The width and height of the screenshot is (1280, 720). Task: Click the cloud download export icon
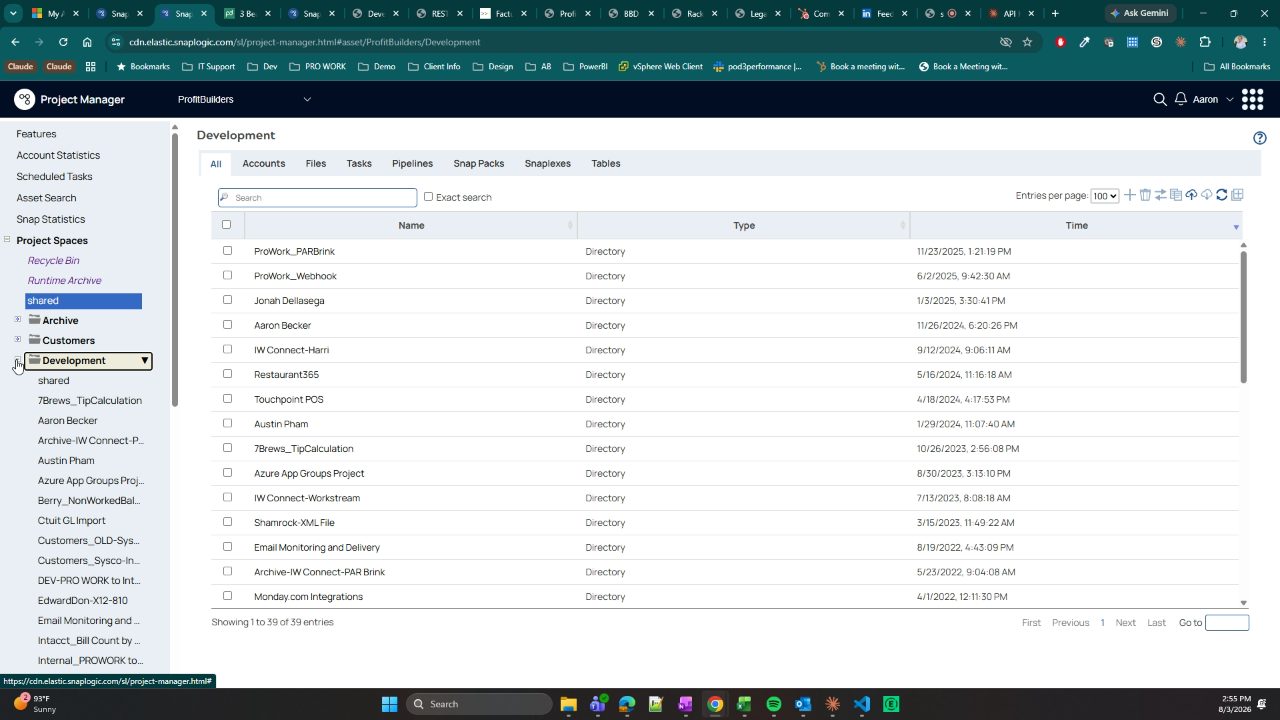click(x=1207, y=195)
